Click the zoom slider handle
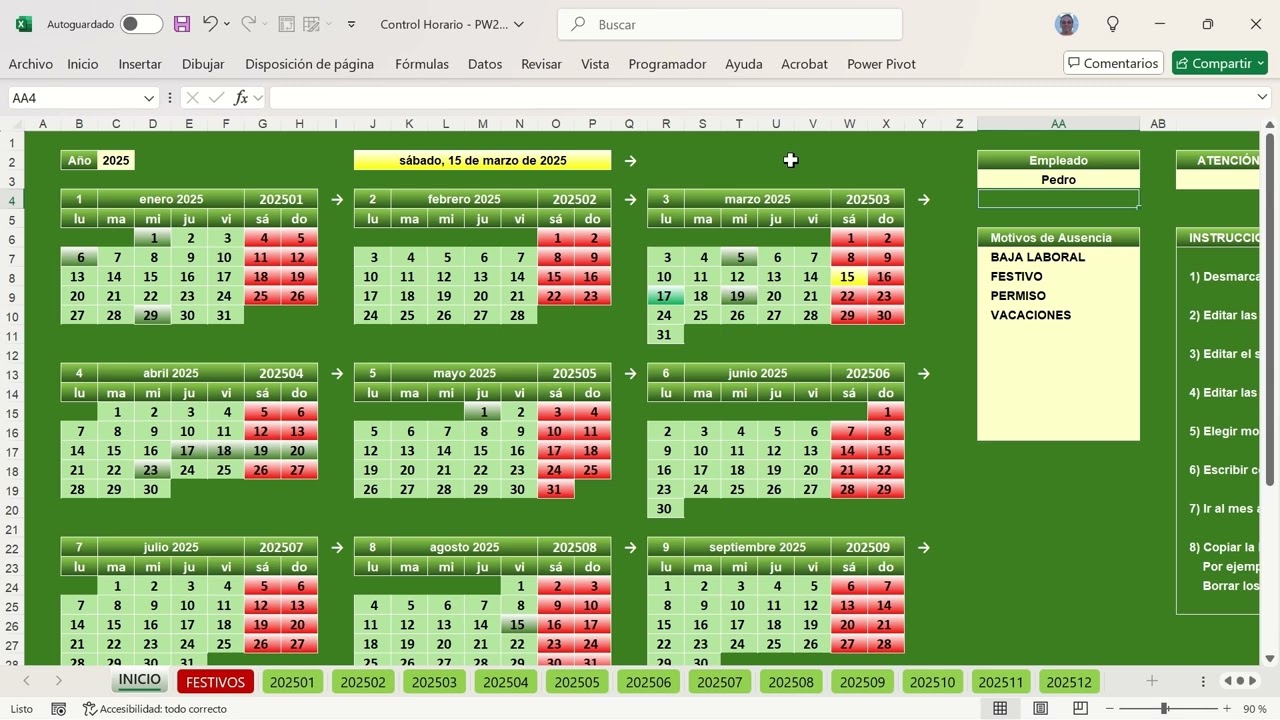The image size is (1280, 720). click(1164, 708)
